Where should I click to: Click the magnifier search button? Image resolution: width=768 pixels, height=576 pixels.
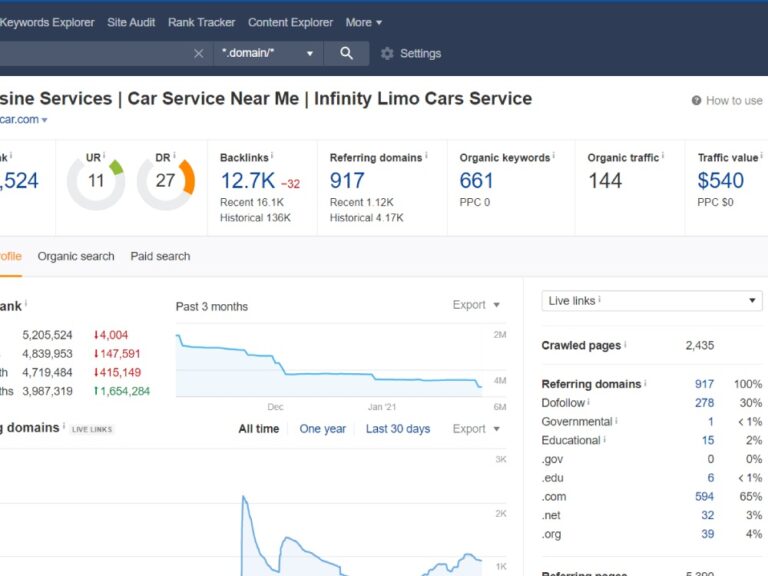346,53
